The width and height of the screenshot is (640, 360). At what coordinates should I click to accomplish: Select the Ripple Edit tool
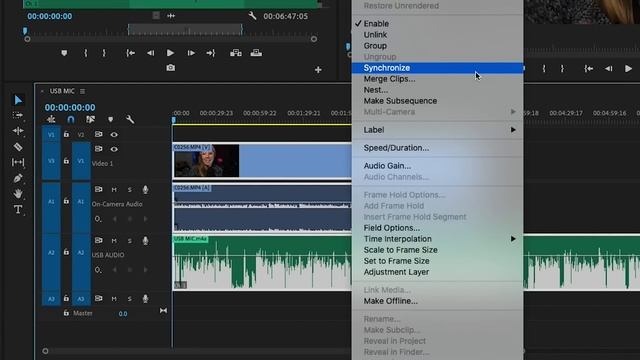point(18,131)
